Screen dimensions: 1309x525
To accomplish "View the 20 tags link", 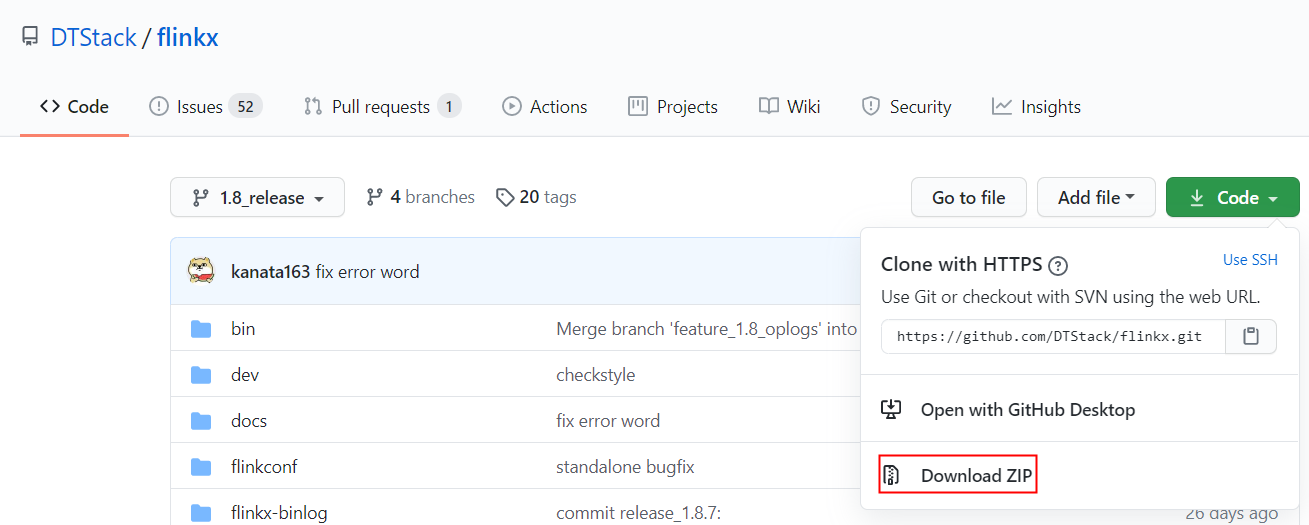I will (x=537, y=198).
